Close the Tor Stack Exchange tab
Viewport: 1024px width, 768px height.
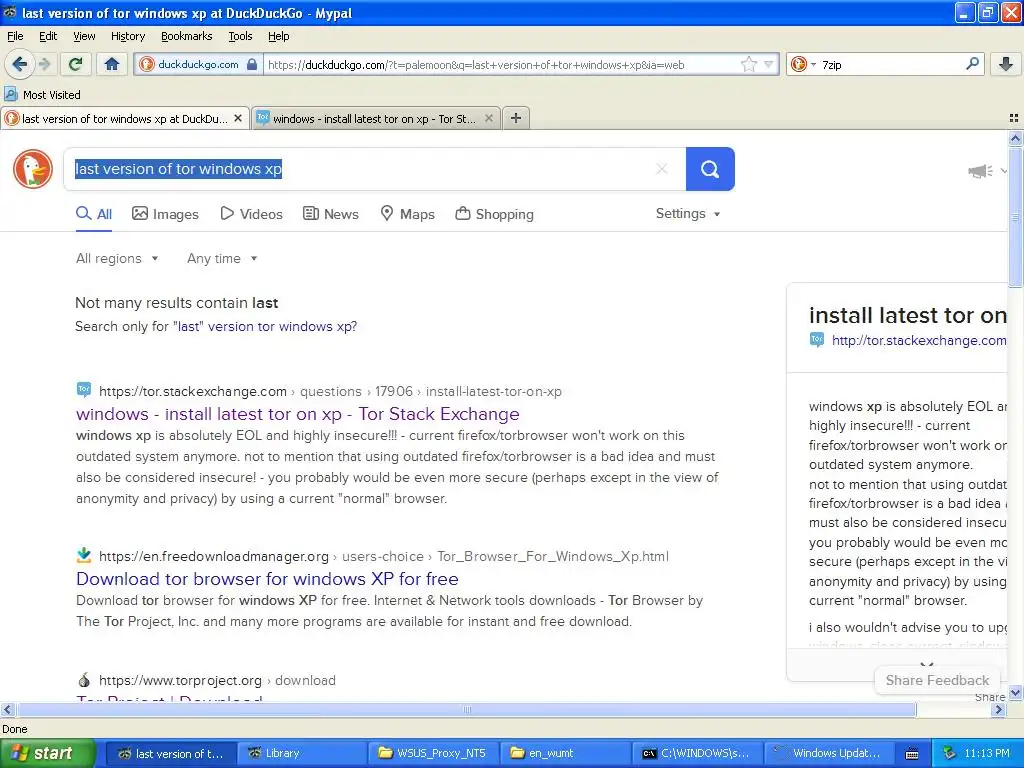tap(488, 119)
